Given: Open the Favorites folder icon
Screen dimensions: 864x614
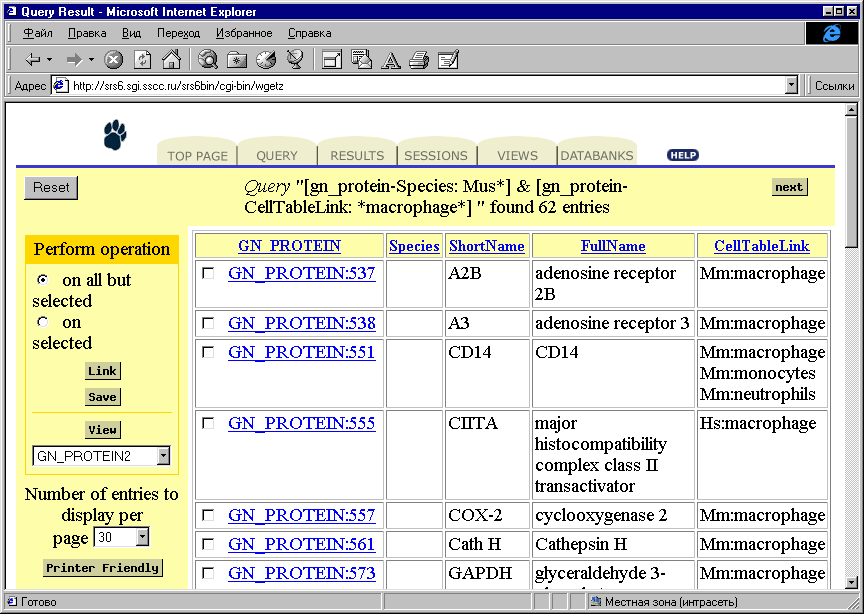Looking at the screenshot, I should 237,60.
